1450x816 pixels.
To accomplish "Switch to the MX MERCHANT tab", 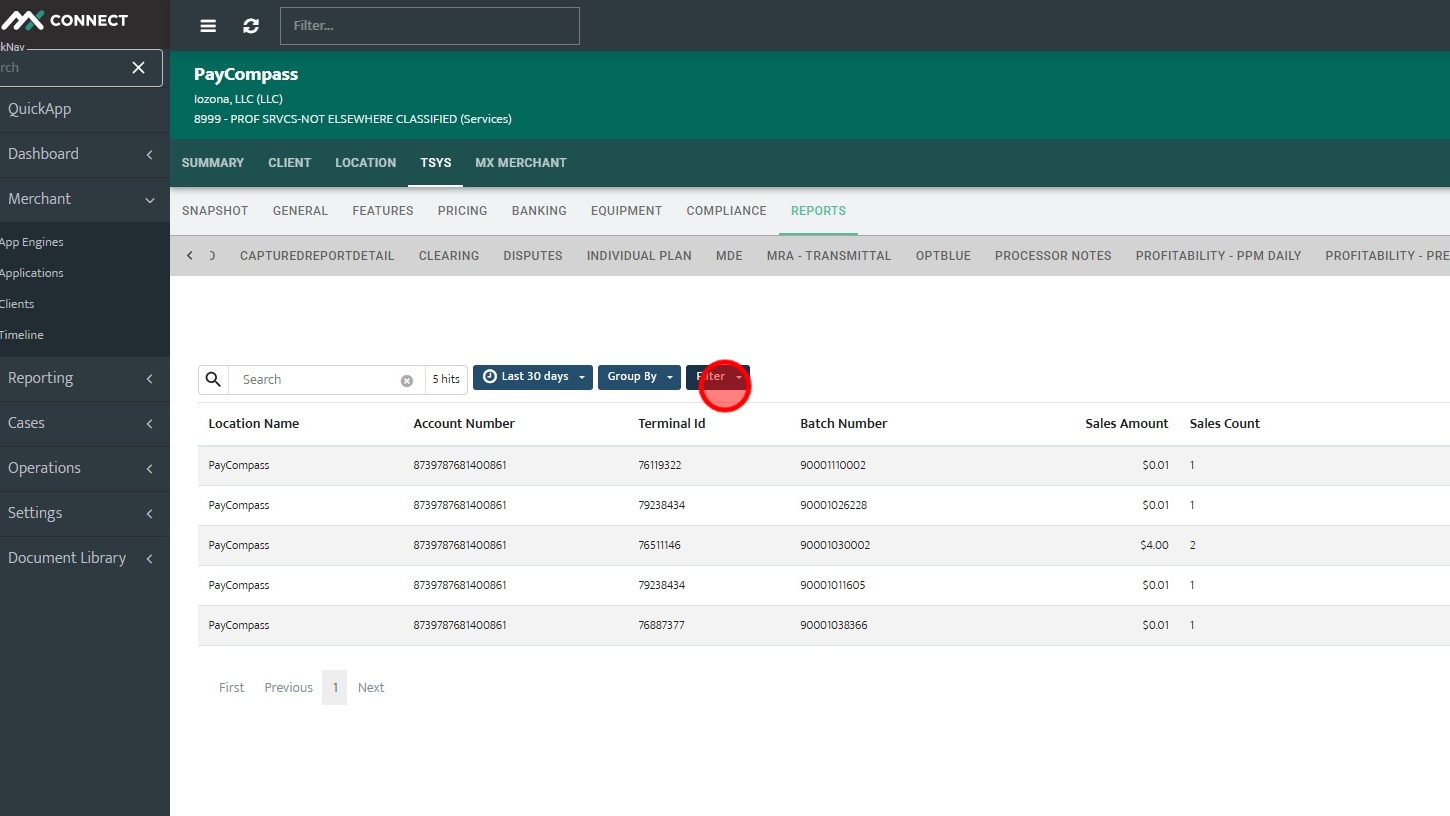I will pyautogui.click(x=521, y=162).
